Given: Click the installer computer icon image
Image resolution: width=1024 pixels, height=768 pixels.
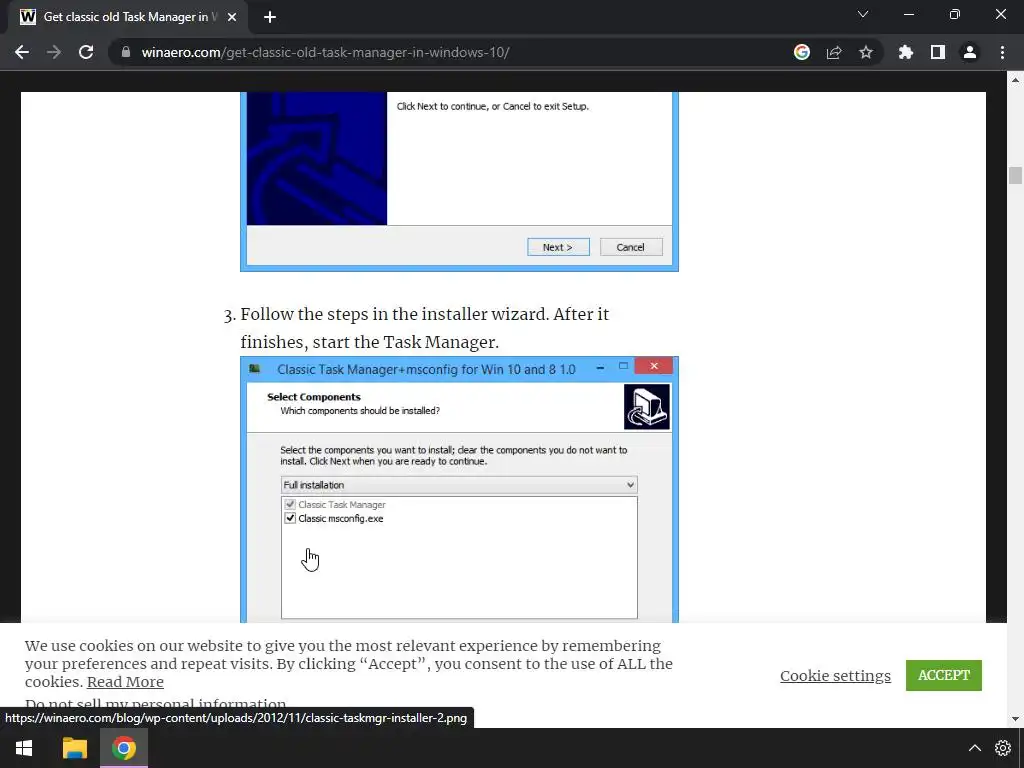Looking at the screenshot, I should click(647, 407).
